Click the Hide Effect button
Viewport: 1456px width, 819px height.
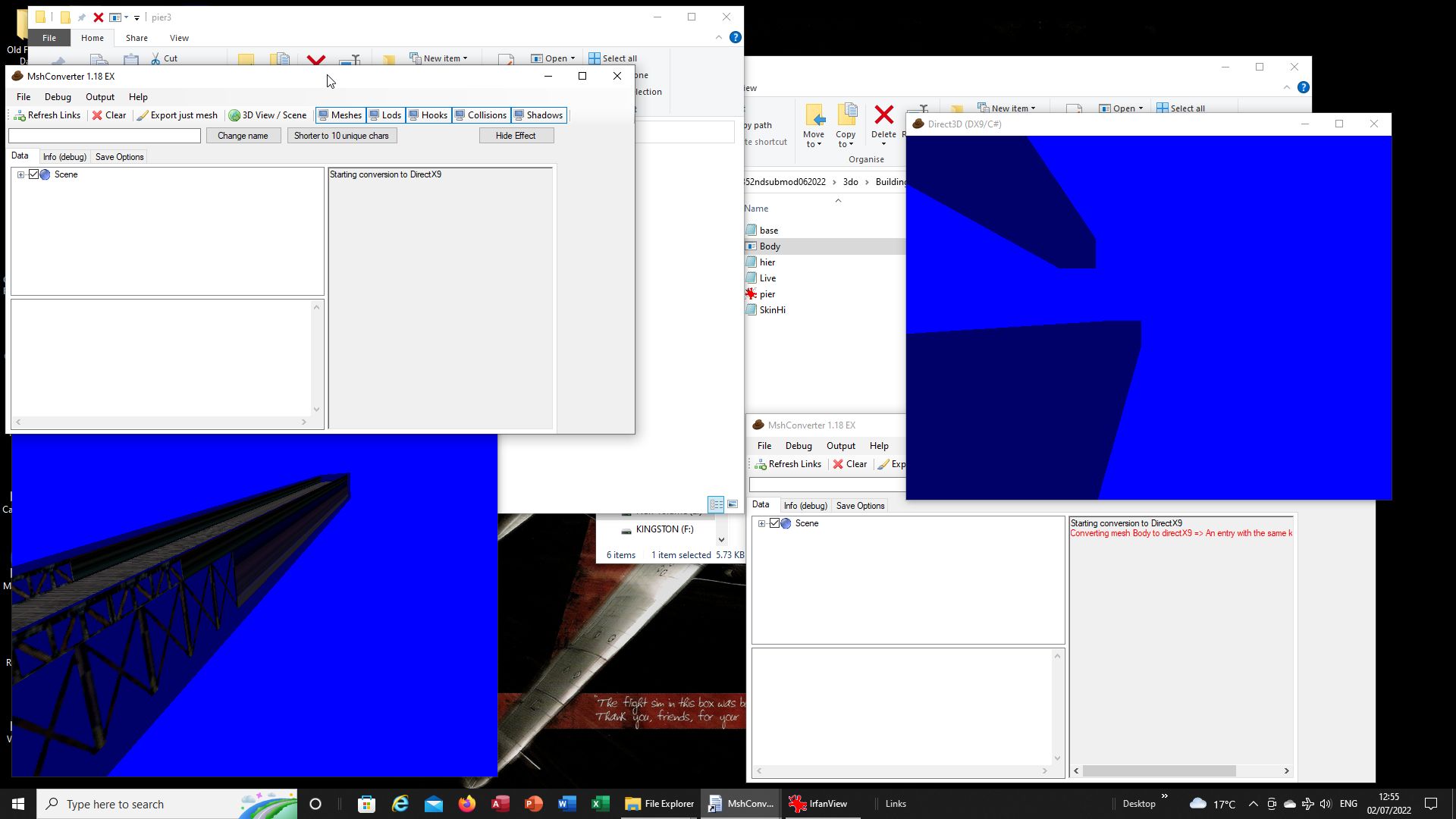[516, 136]
